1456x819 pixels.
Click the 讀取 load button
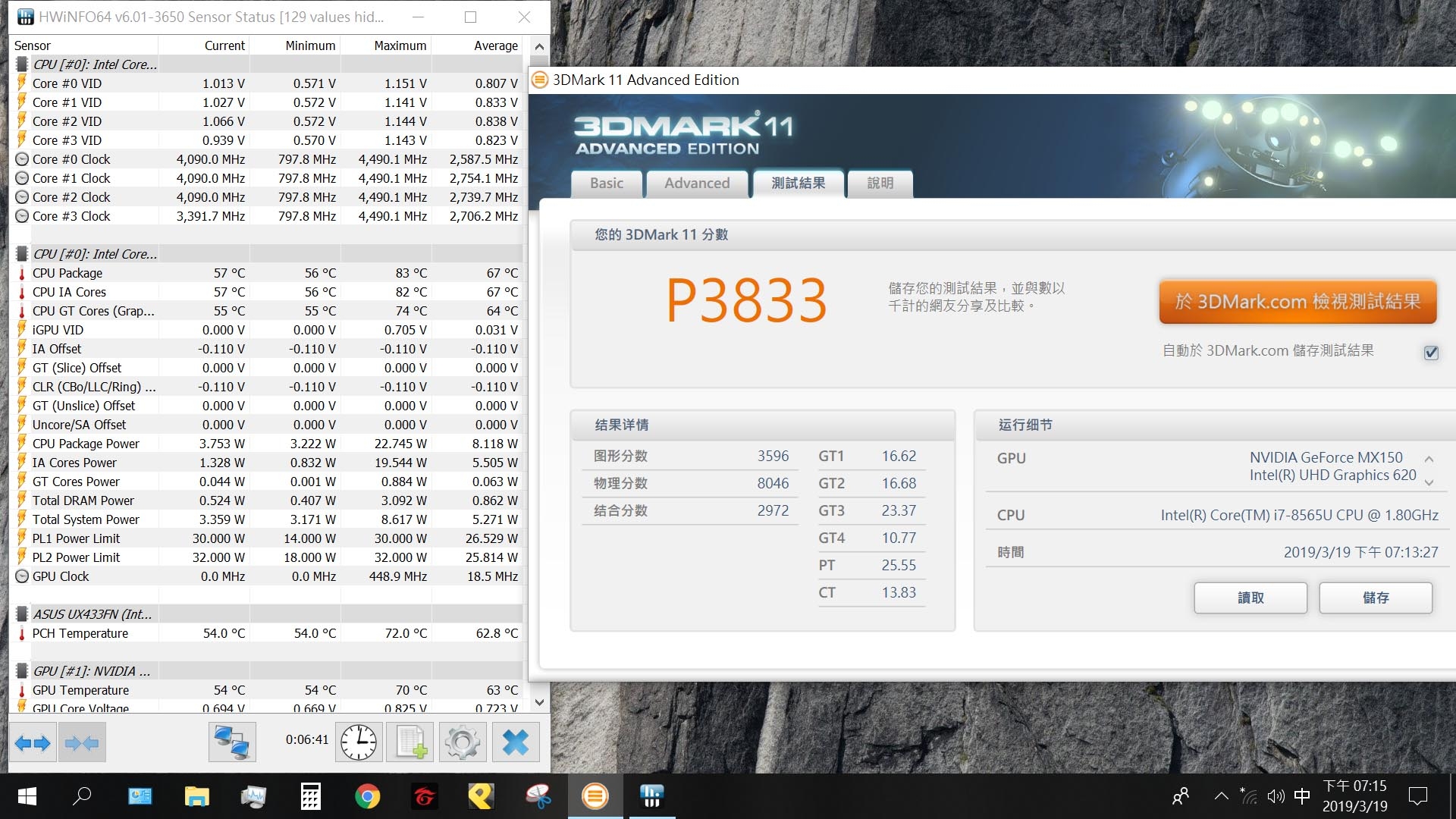[x=1250, y=598]
